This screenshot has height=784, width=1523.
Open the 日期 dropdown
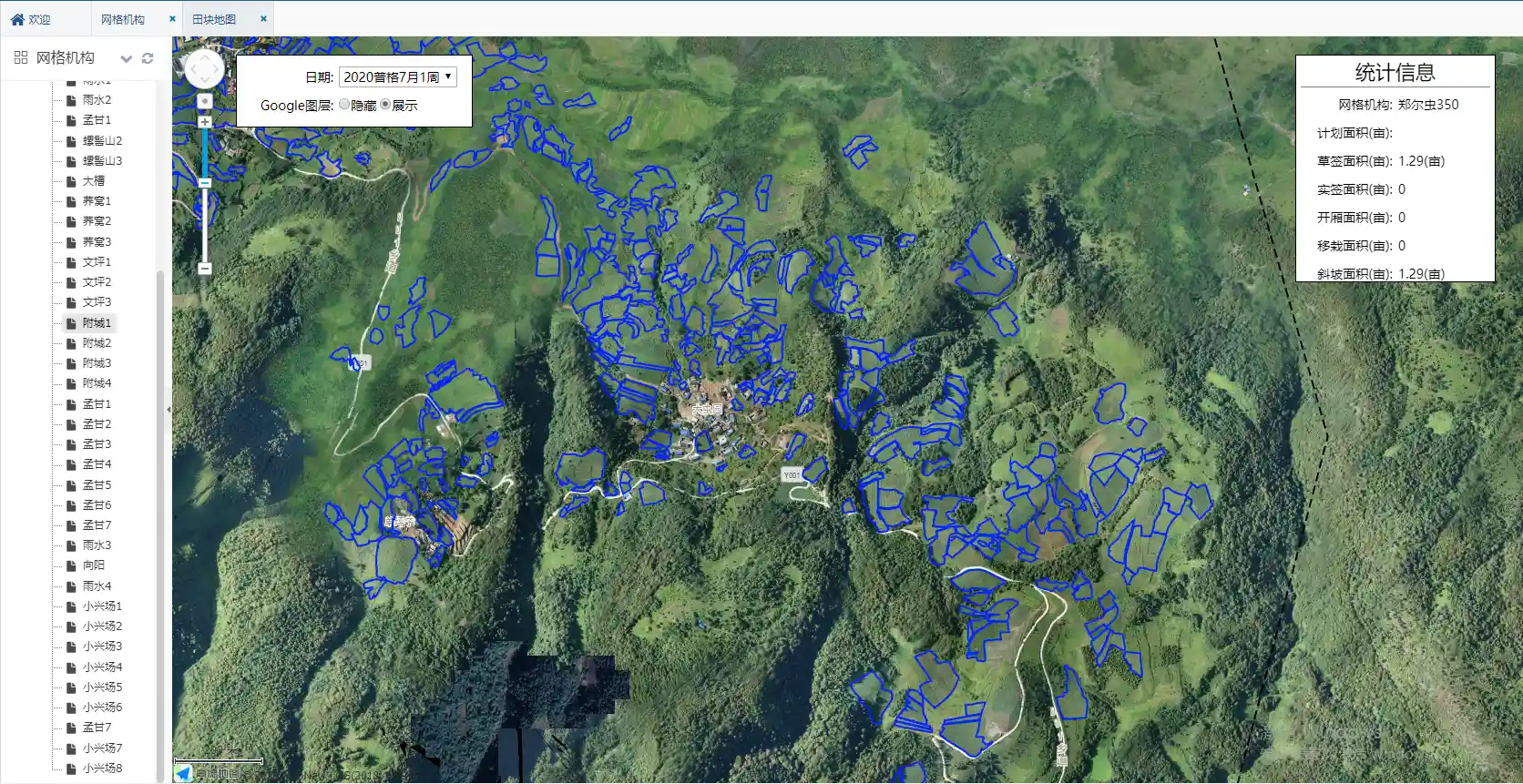tap(397, 77)
